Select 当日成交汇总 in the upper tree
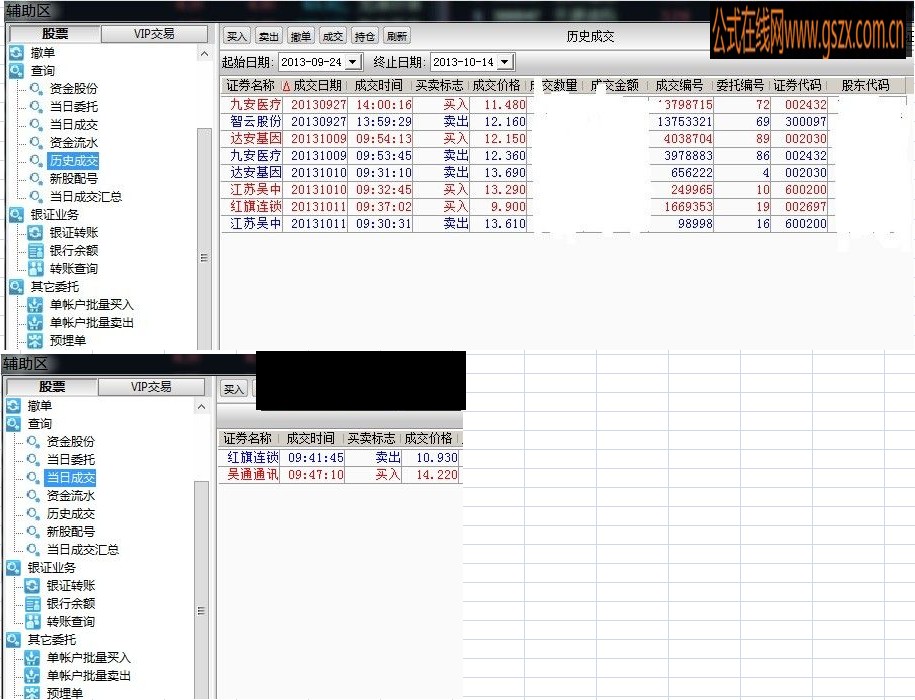 (x=86, y=197)
